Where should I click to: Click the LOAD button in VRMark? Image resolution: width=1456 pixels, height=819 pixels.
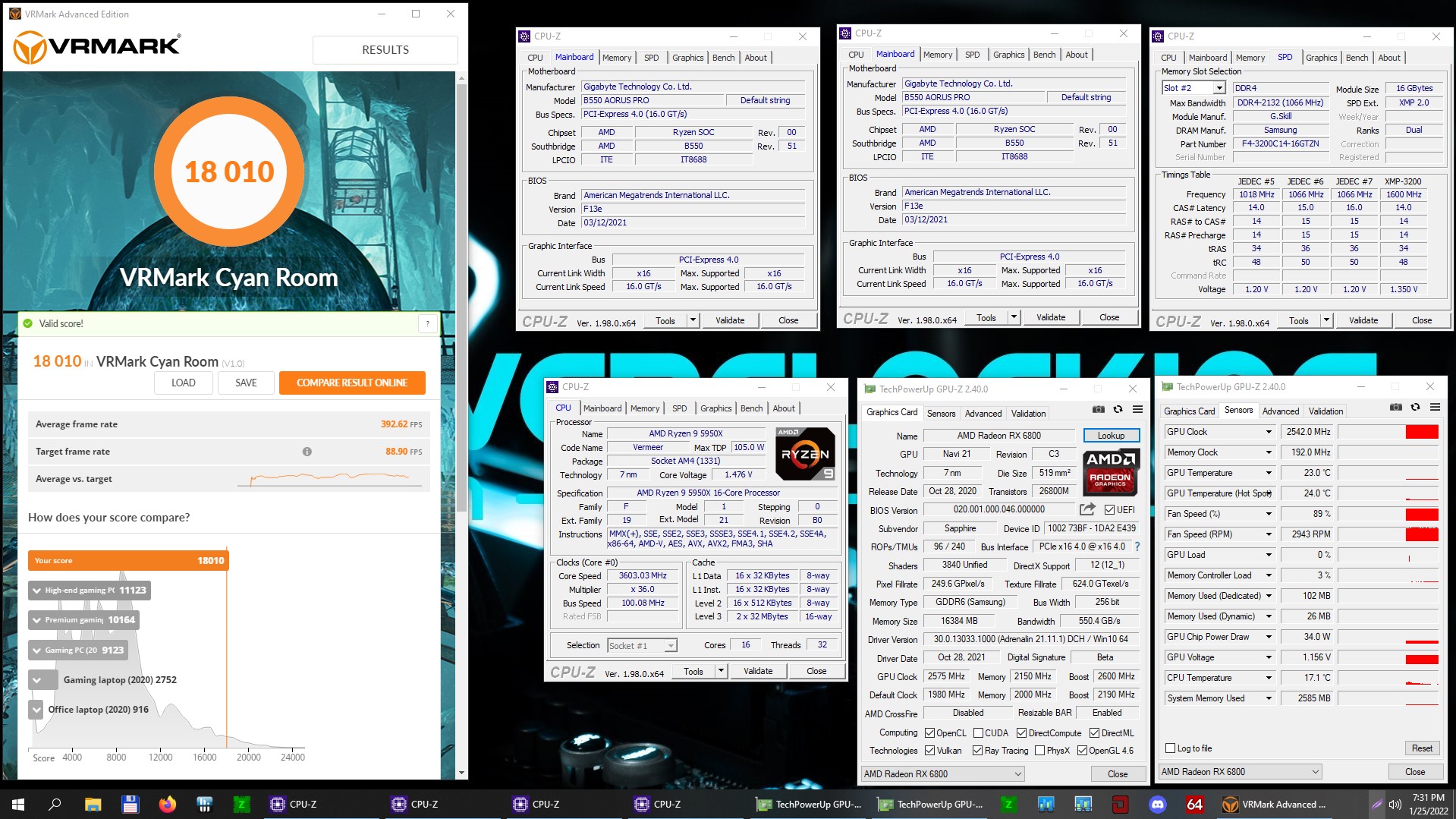(x=183, y=383)
